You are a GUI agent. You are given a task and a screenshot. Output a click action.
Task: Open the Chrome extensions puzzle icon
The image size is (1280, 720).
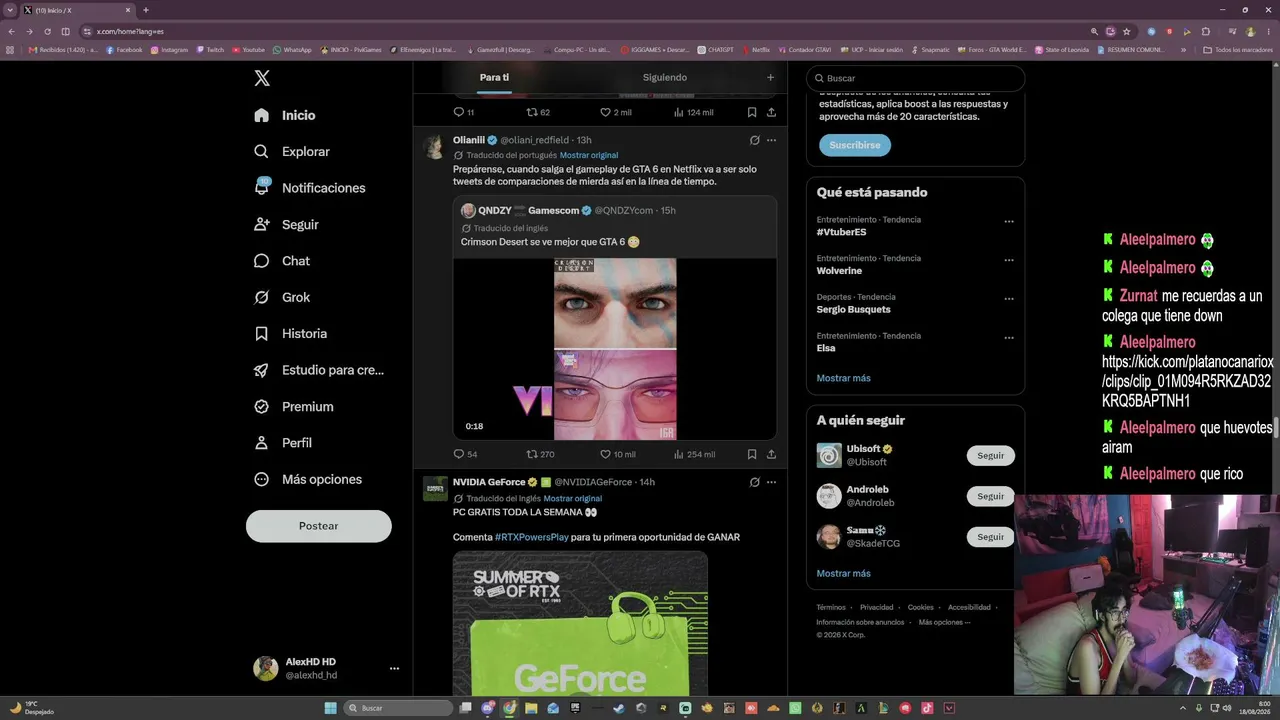tap(1205, 31)
